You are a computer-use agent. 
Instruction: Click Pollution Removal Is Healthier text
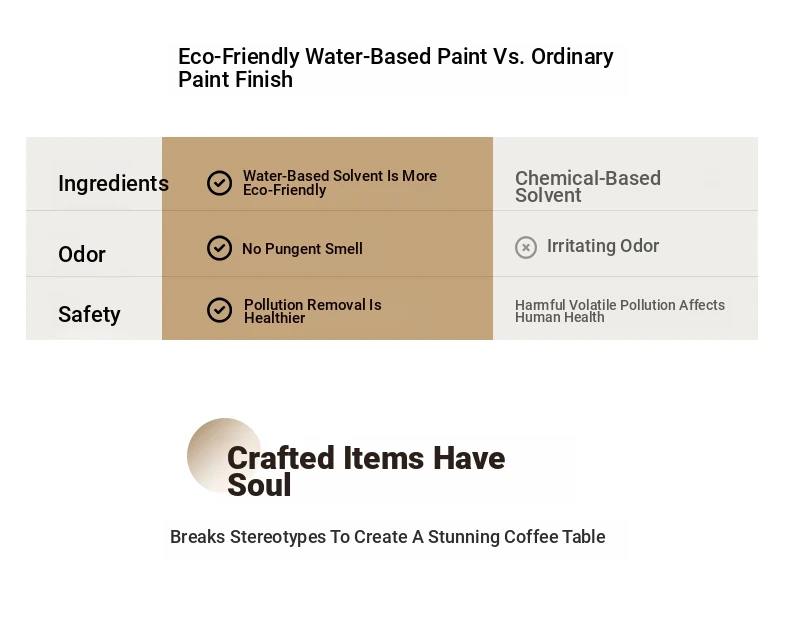312,311
